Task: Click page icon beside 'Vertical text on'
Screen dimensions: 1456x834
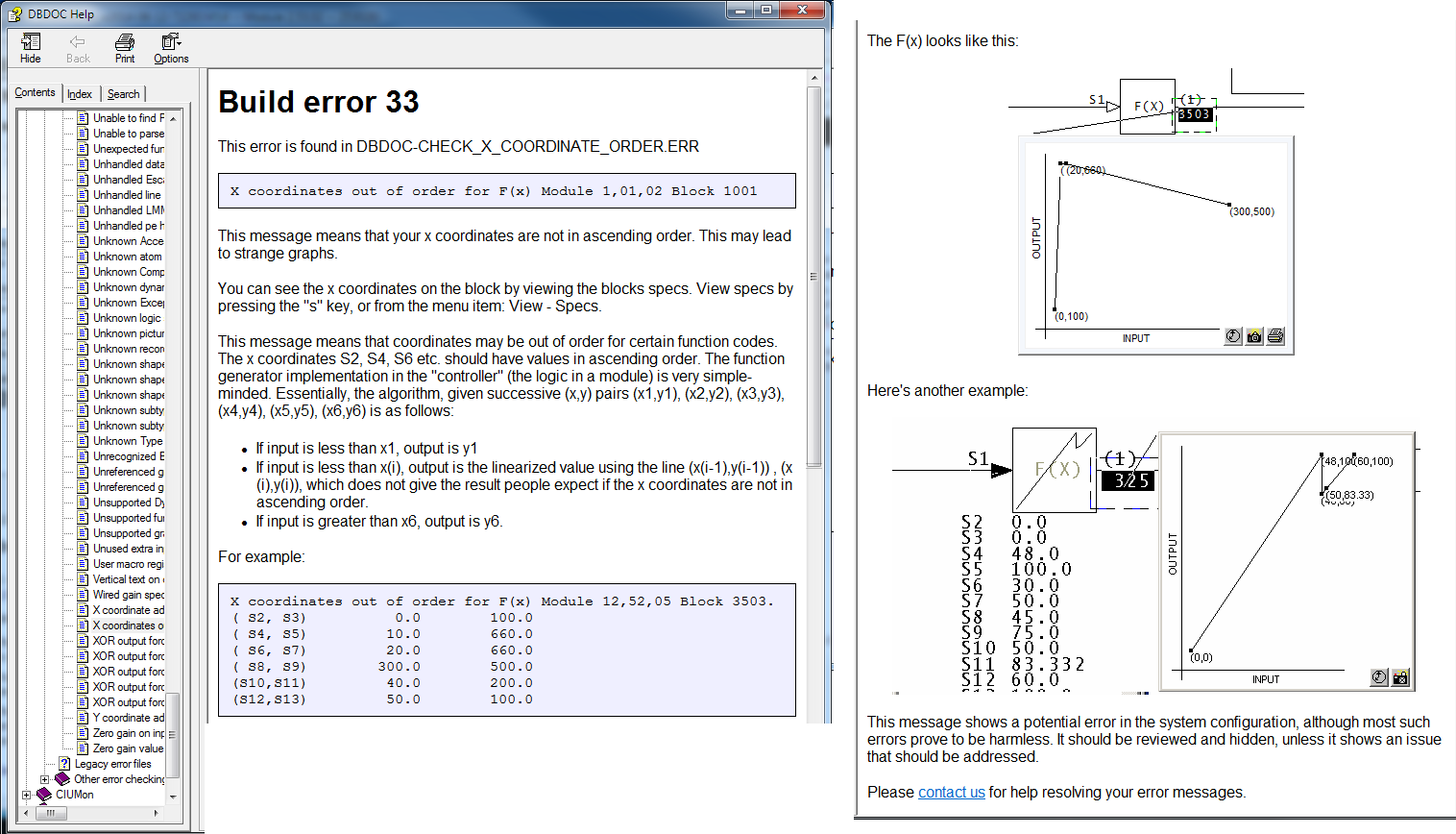Action: pos(83,579)
